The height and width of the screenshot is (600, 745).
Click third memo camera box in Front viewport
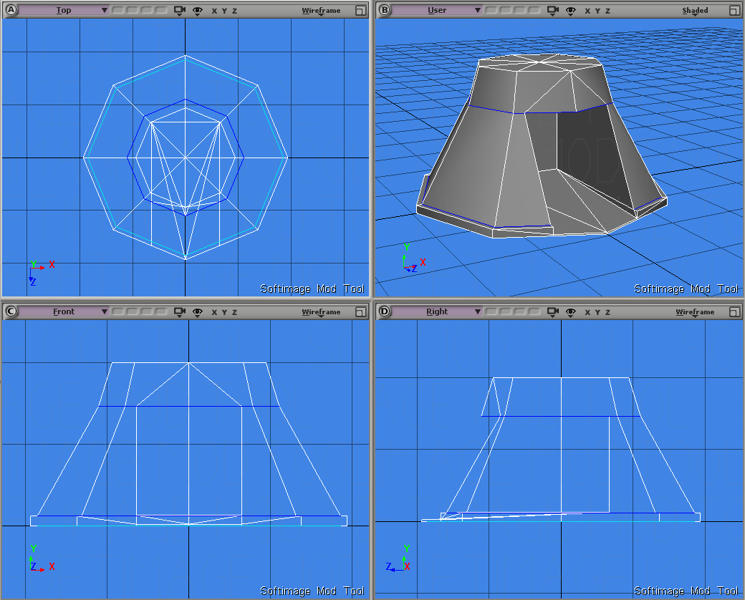pos(147,312)
